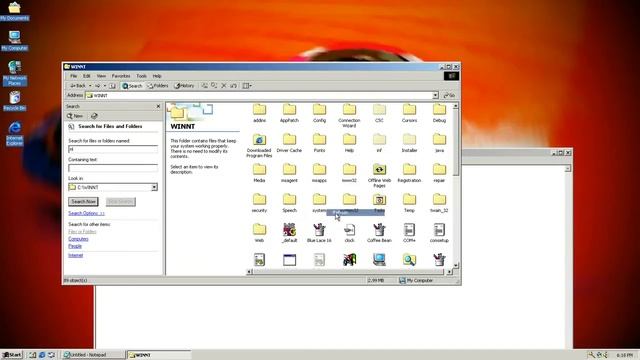Viewport: 640px width, 360px height.
Task: Open the Edit menu
Action: [x=87, y=76]
